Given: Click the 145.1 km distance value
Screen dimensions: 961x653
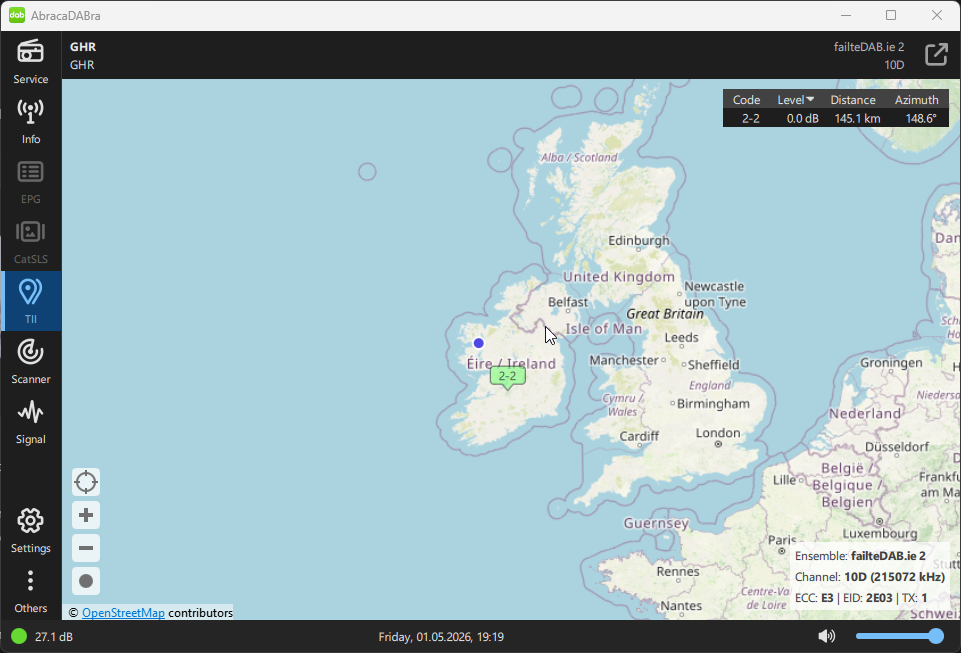Looking at the screenshot, I should 857,118.
